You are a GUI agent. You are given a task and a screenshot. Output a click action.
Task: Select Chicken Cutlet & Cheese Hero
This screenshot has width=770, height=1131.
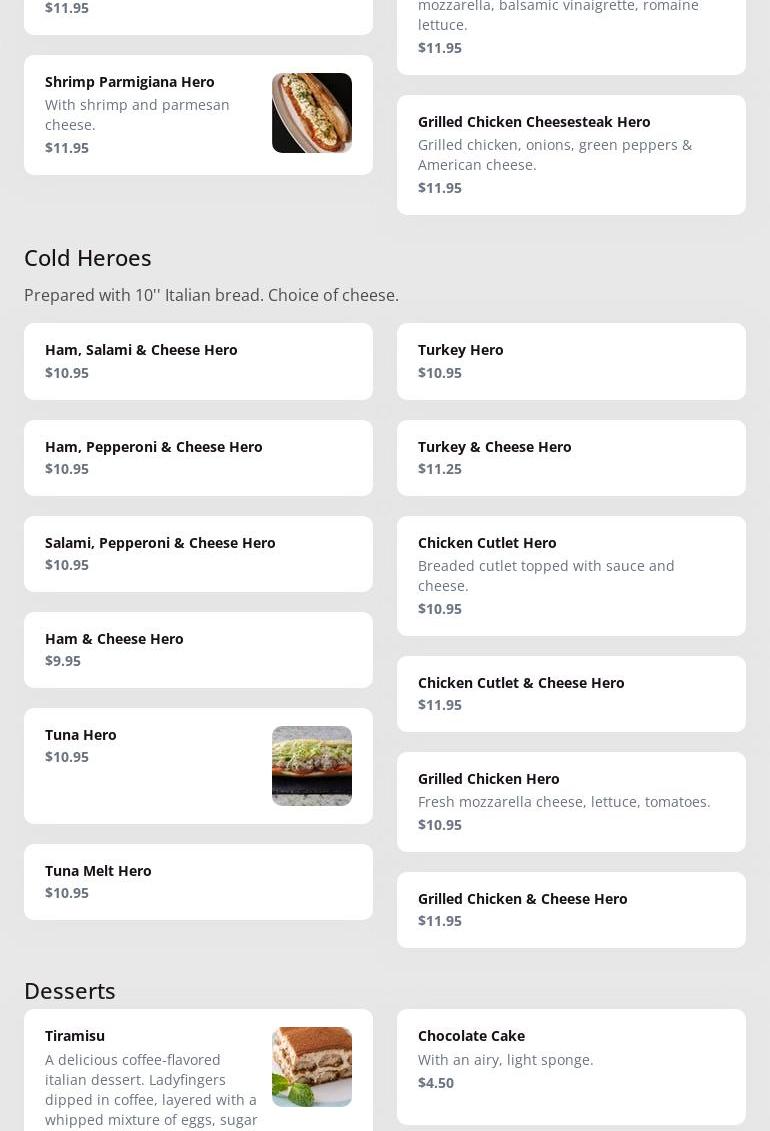tap(571, 694)
